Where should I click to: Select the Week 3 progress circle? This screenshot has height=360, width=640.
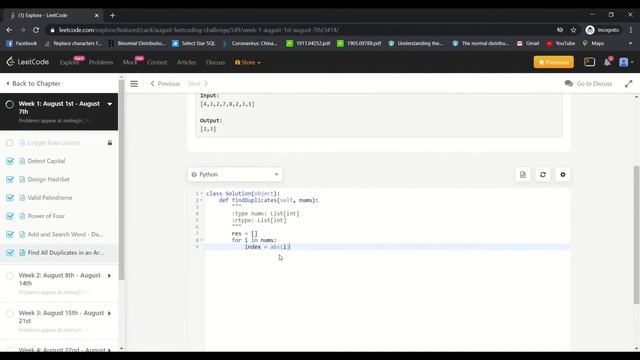coord(9,314)
